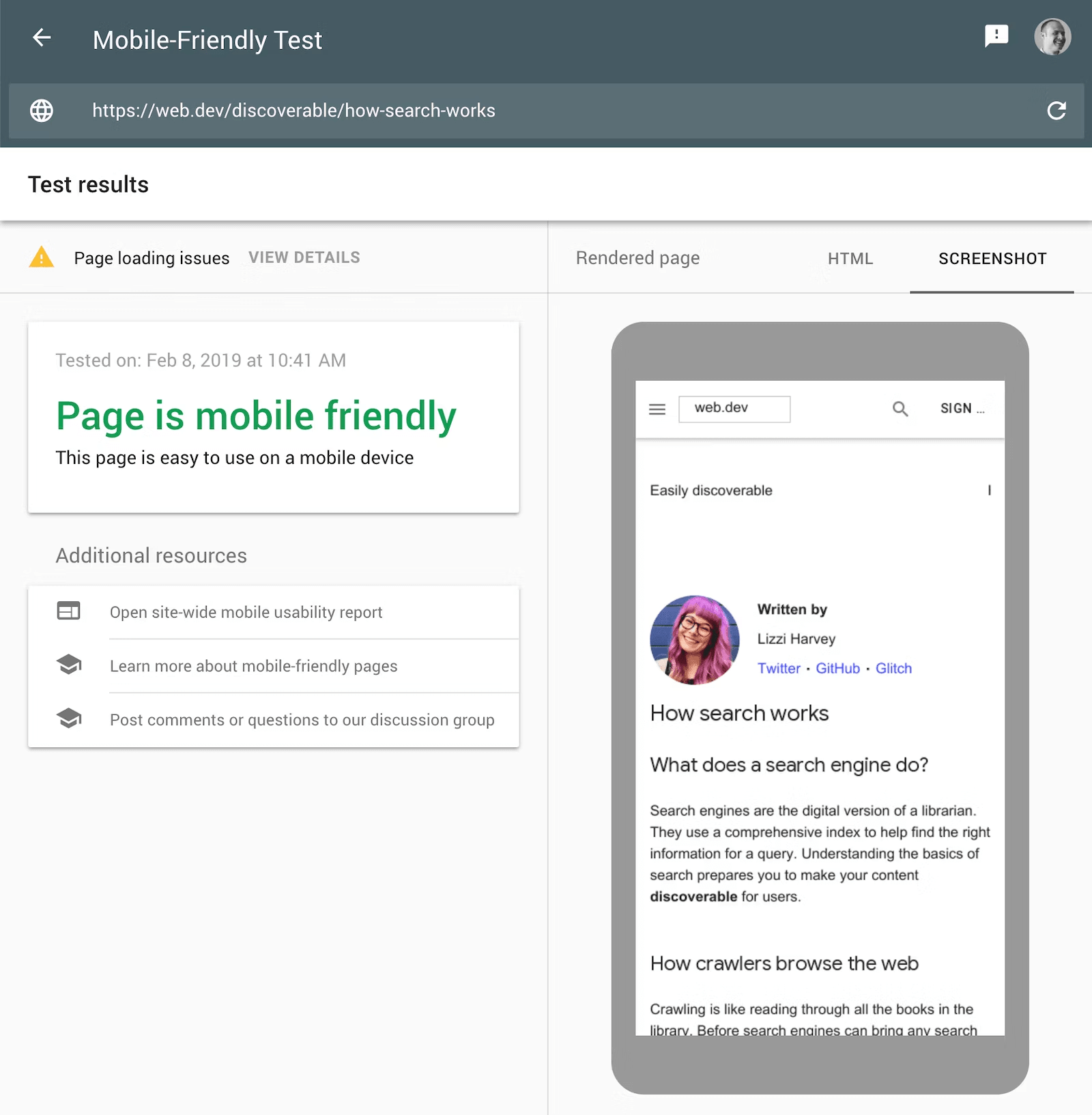Click Lizzi Harvey's author photo
1092x1115 pixels.
pos(694,639)
